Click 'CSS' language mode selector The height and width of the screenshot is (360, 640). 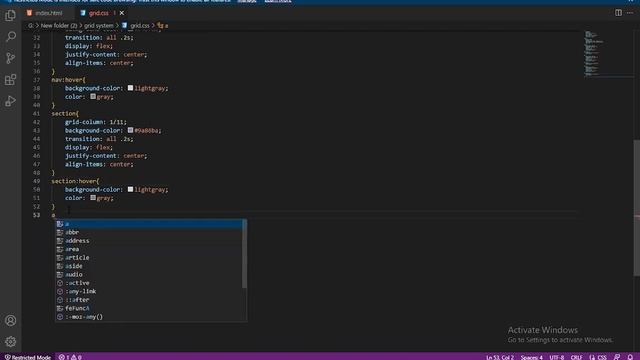(598, 357)
